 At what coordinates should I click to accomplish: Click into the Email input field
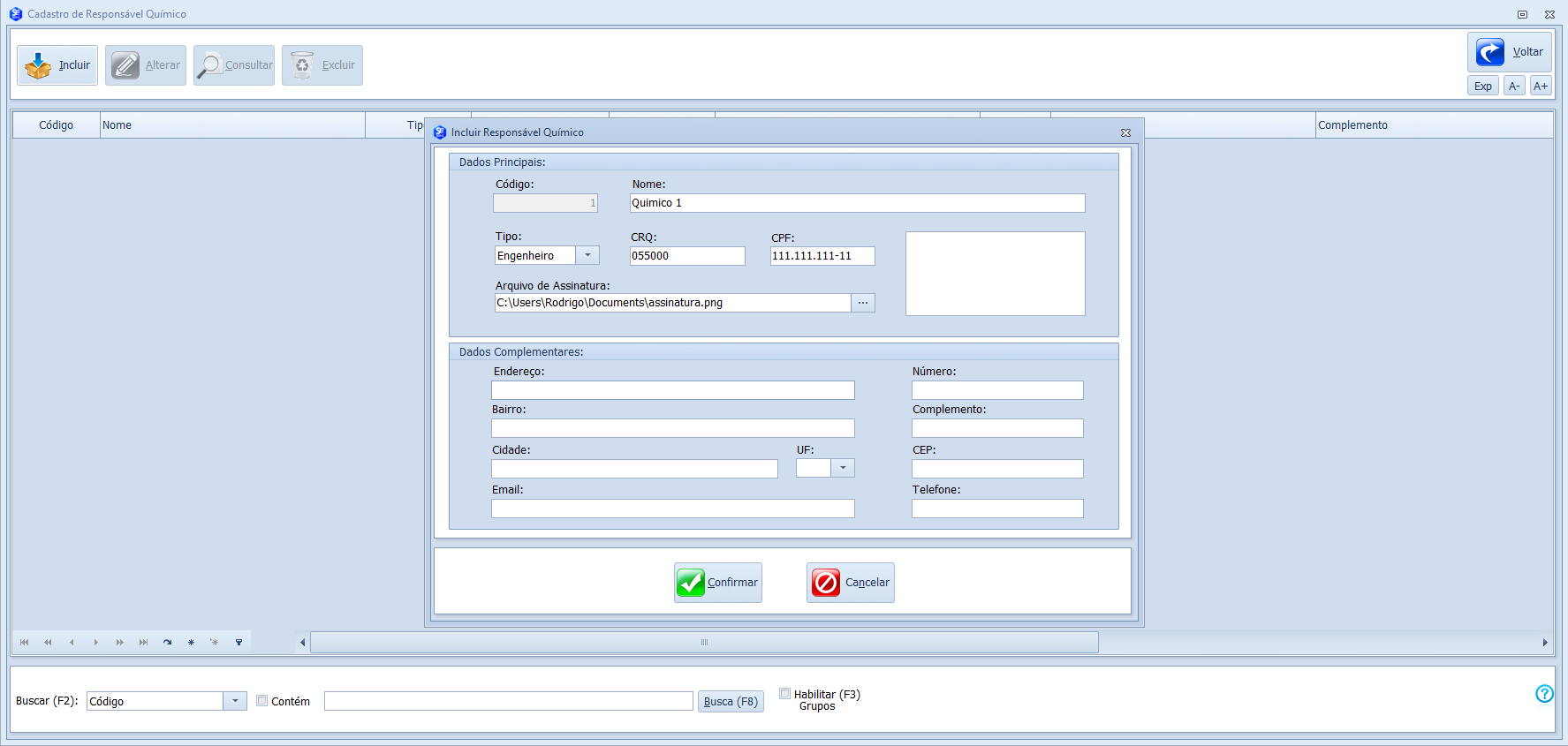[672, 509]
